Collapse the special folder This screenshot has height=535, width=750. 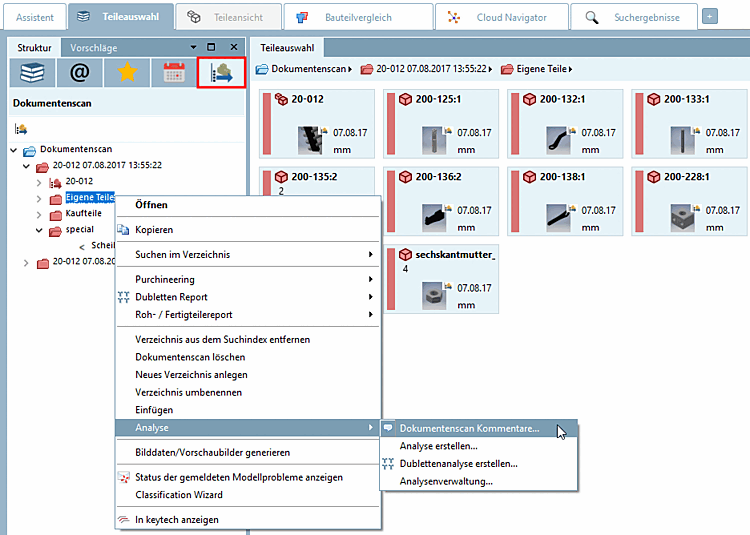pyautogui.click(x=39, y=230)
